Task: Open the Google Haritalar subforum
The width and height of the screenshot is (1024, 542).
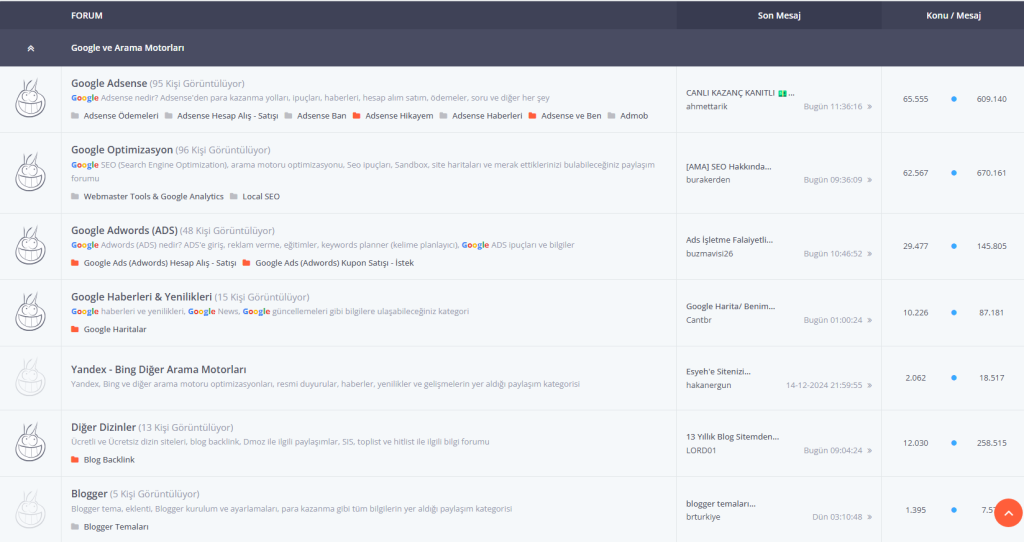Action: coord(115,329)
